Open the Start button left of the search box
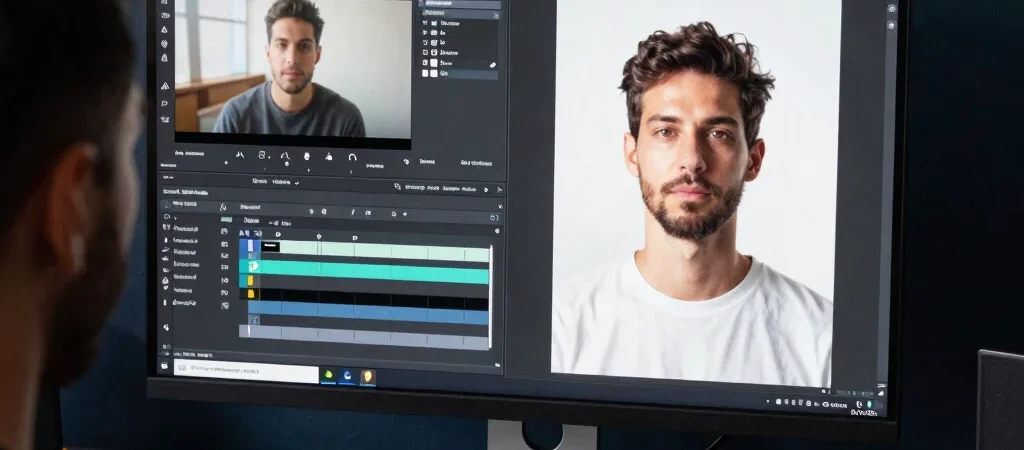This screenshot has width=1024, height=450. point(164,367)
